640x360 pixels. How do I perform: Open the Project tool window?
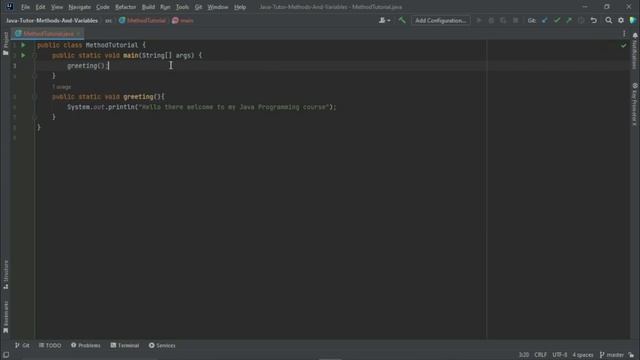click(6, 43)
